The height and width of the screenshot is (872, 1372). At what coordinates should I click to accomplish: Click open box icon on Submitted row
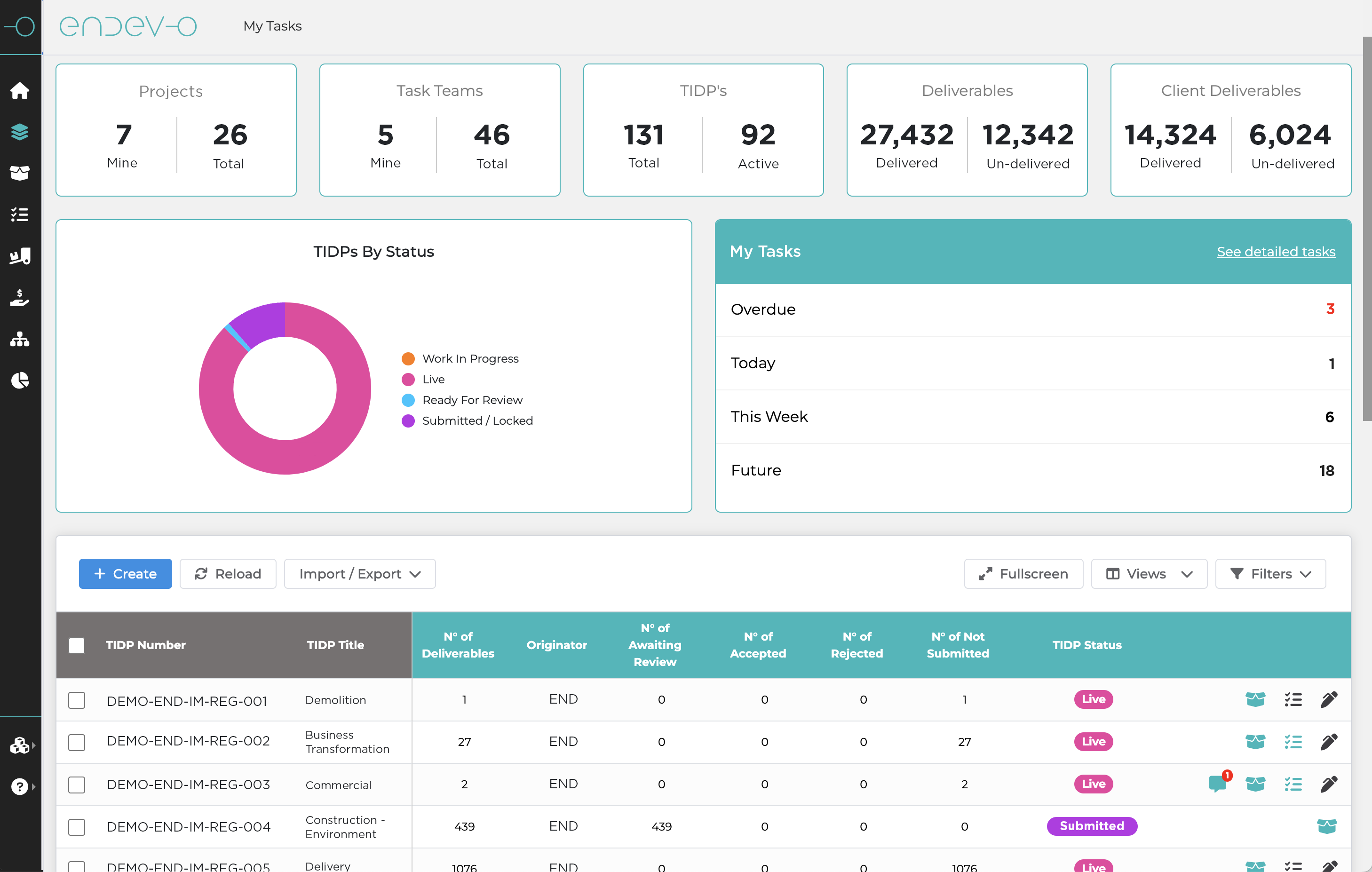(1326, 826)
